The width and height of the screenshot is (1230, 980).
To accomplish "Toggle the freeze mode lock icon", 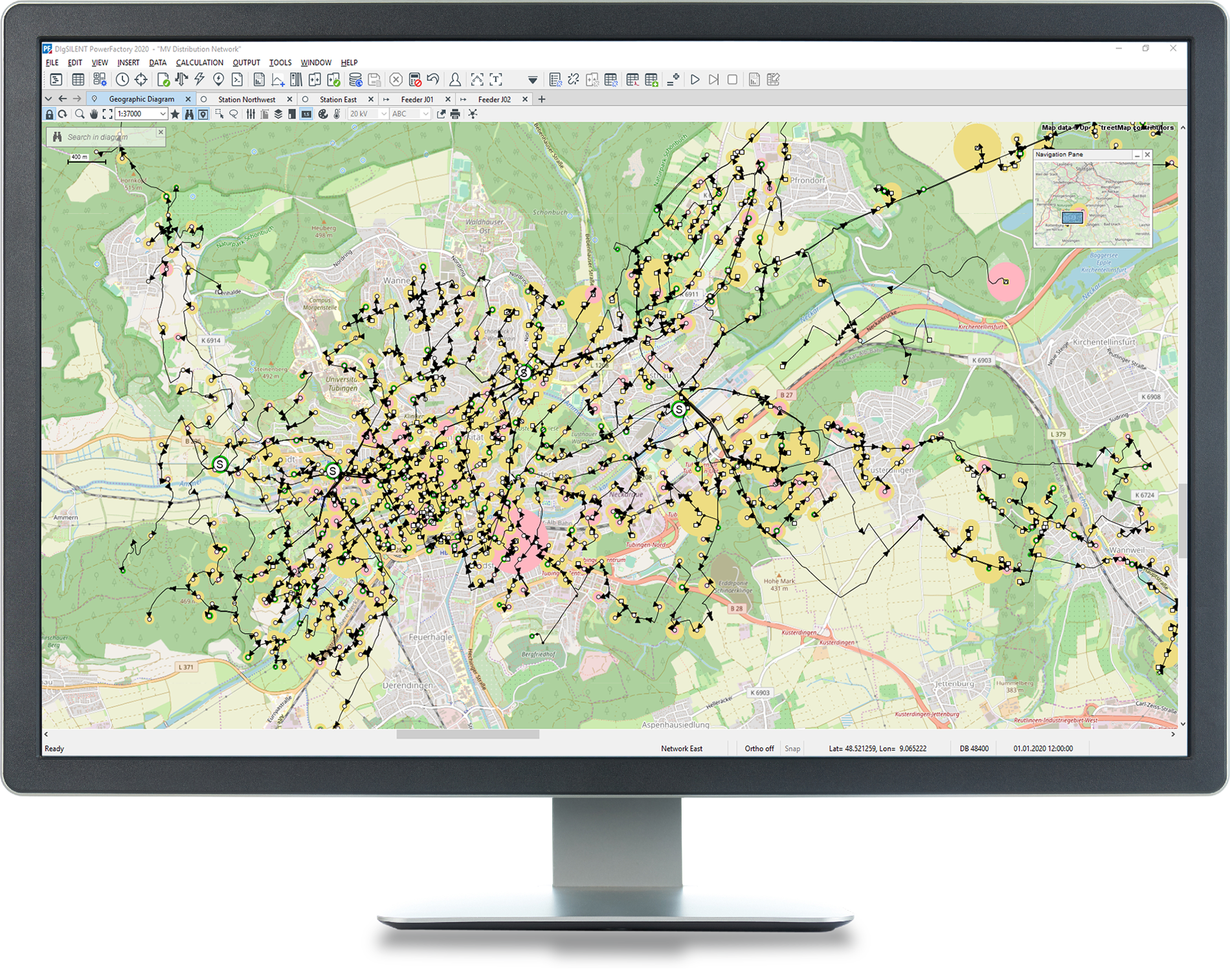I will coord(49,114).
